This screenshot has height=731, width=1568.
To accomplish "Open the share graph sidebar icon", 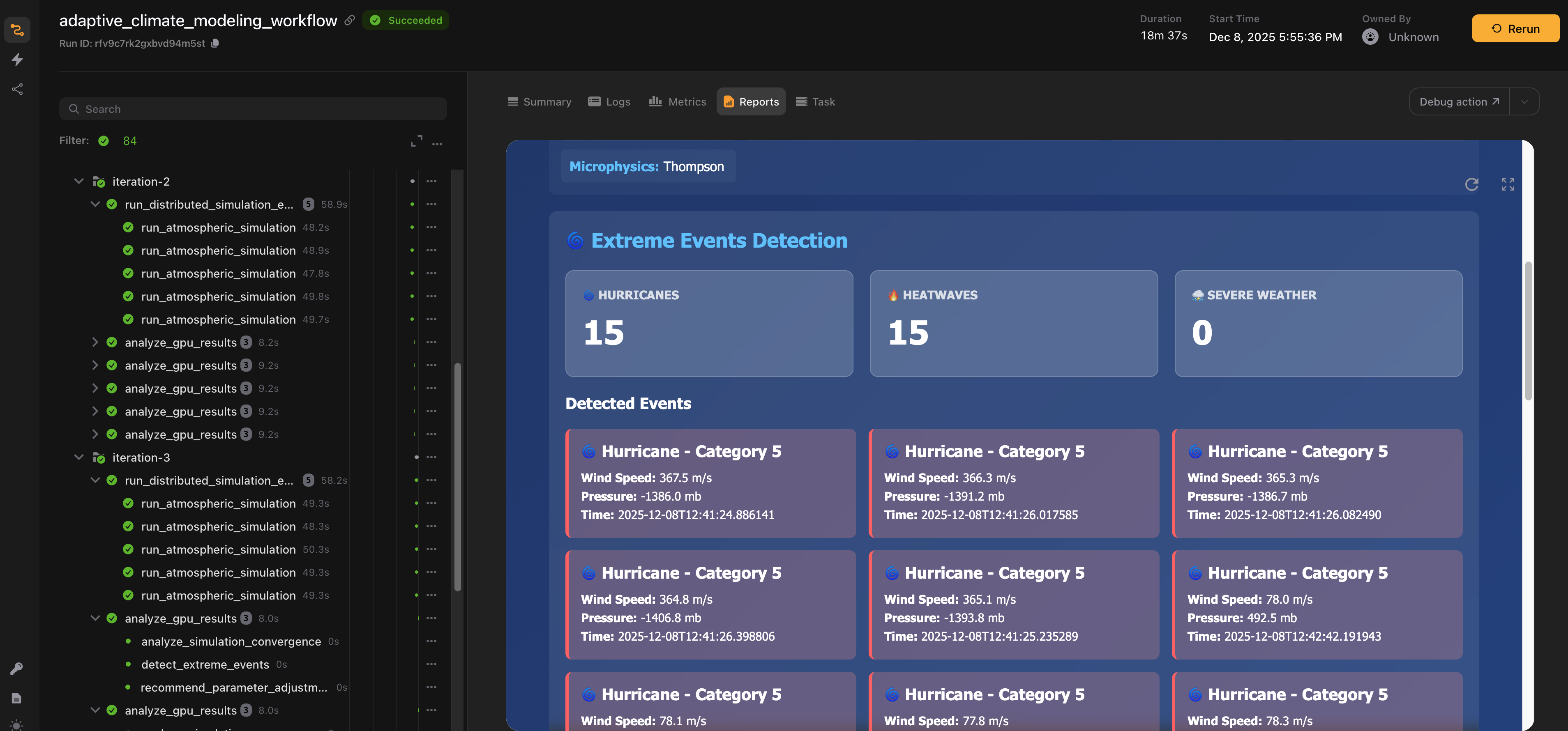I will pyautogui.click(x=17, y=90).
